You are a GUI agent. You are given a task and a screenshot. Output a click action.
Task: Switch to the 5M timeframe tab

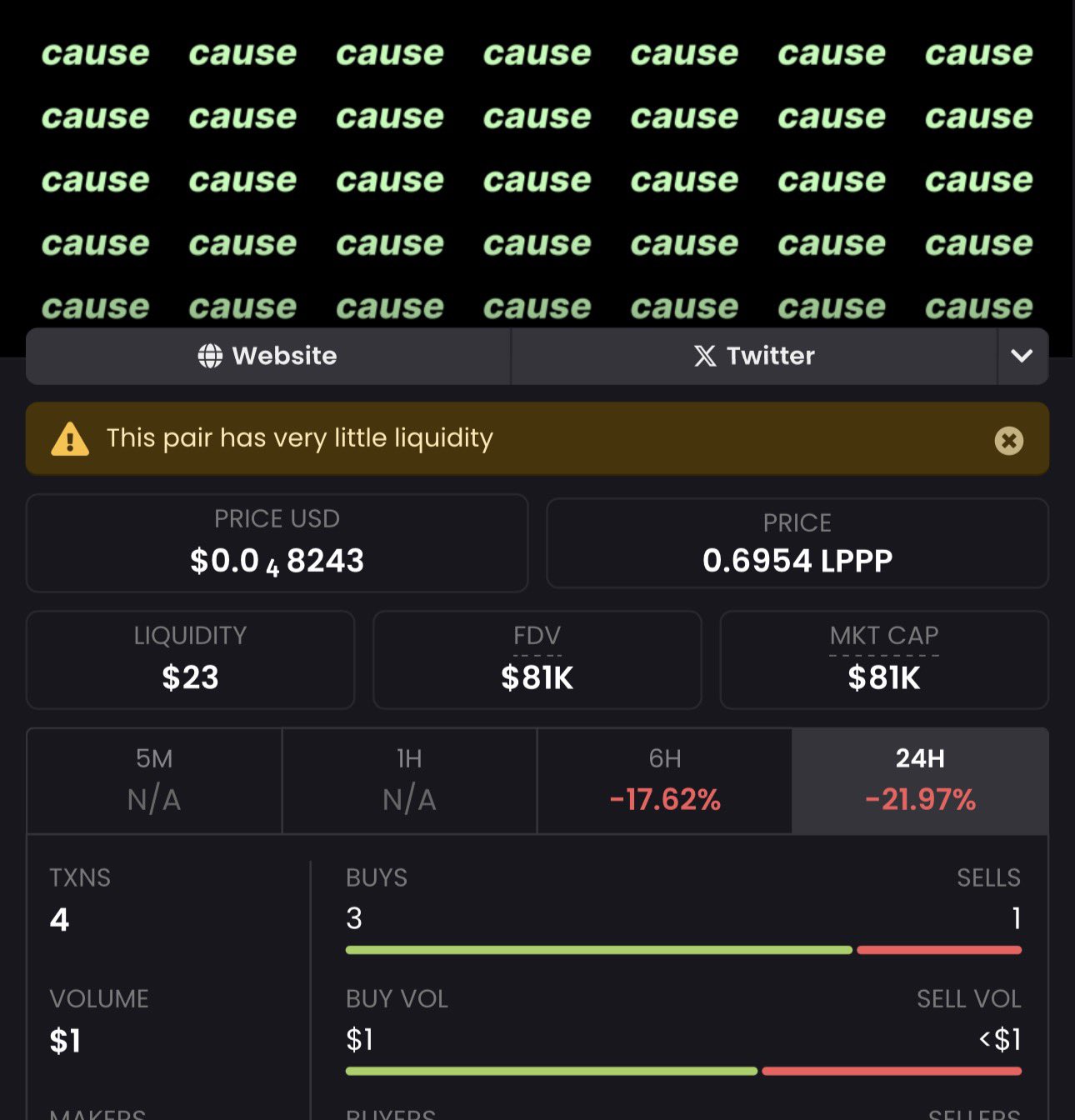pos(154,781)
